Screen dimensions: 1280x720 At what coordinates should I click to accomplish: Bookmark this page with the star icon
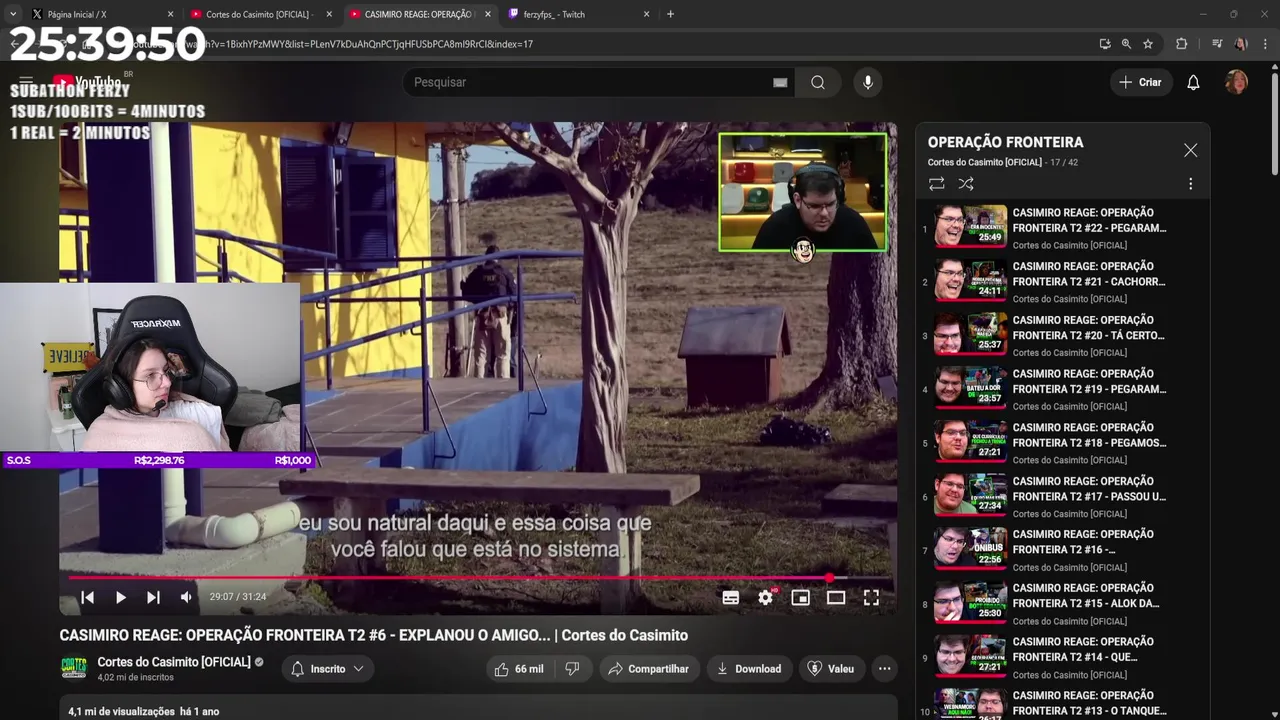pos(1148,44)
